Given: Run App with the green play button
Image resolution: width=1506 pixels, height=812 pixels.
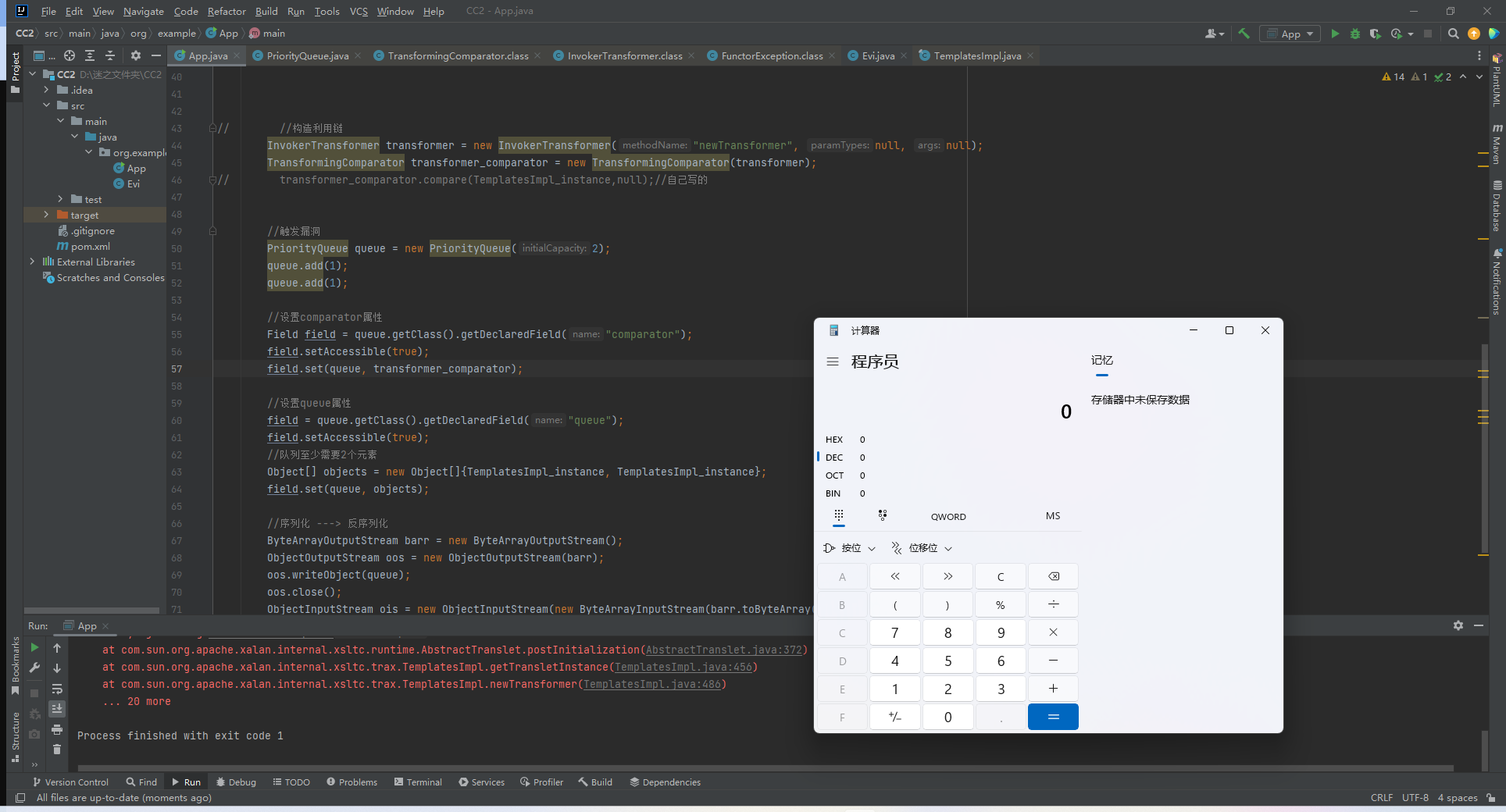Looking at the screenshot, I should pyautogui.click(x=1335, y=34).
